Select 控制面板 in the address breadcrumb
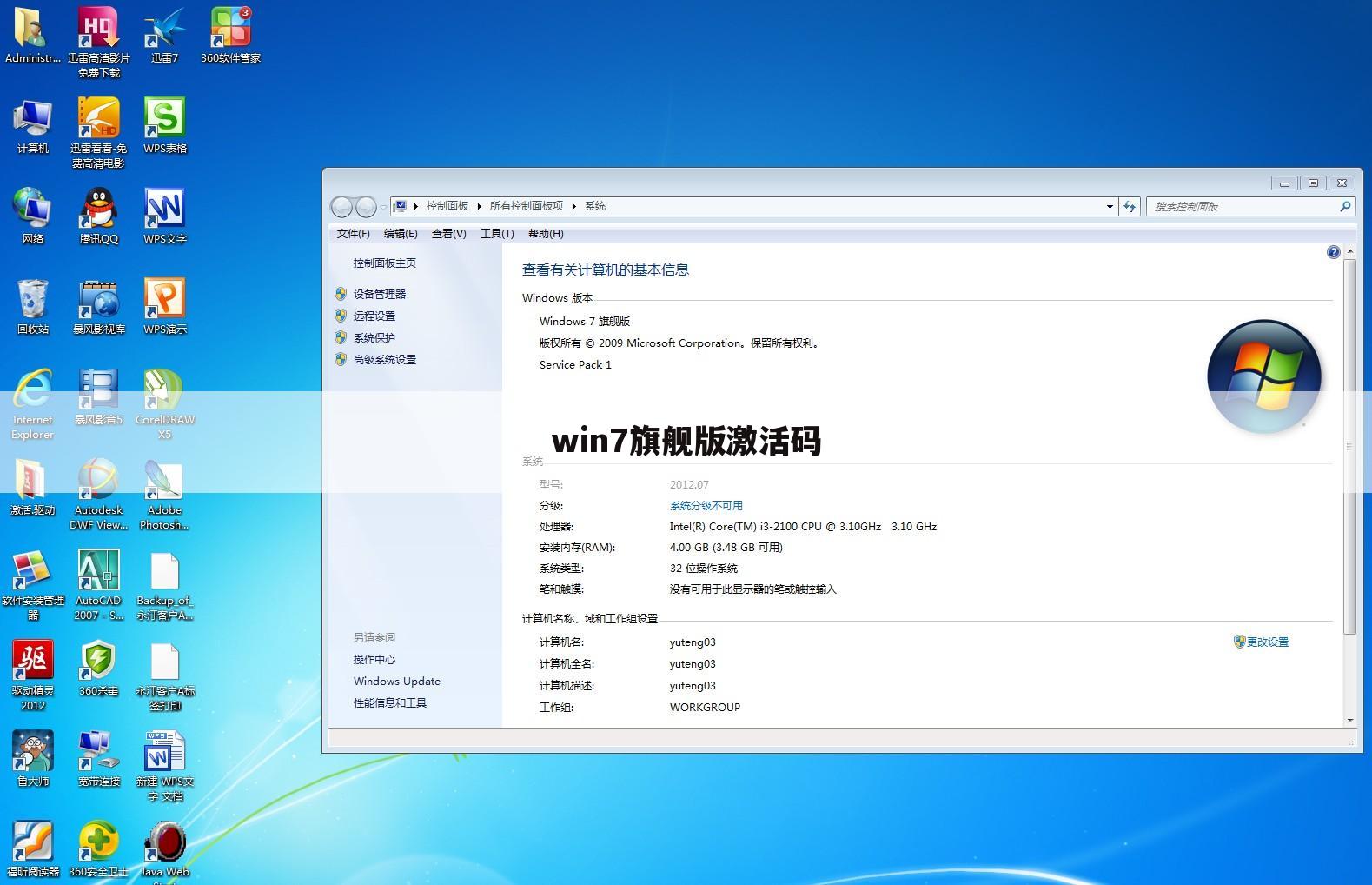Image resolution: width=1372 pixels, height=885 pixels. 447,206
